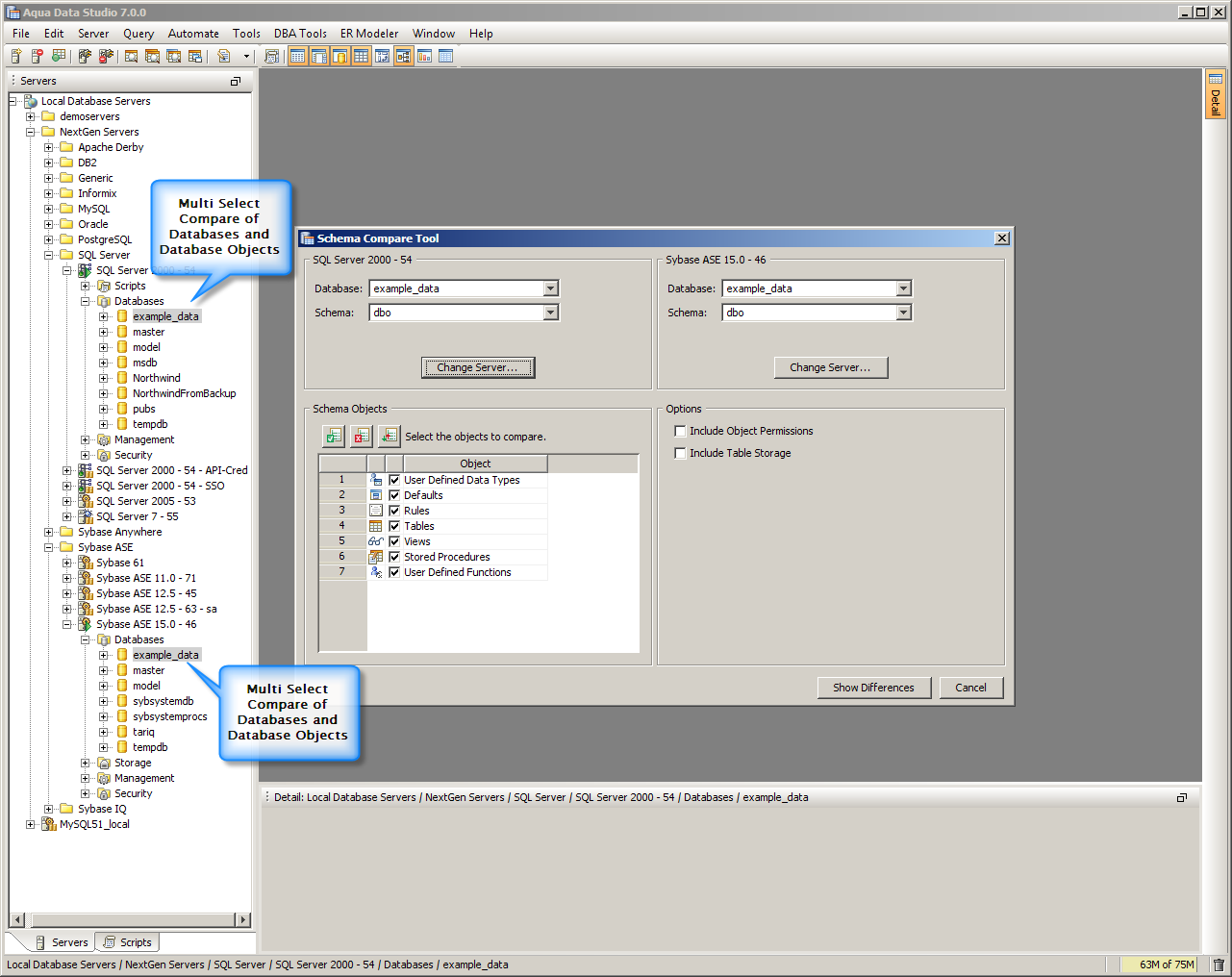Open the DBA Tools menu
The image size is (1232, 977).
301,34
